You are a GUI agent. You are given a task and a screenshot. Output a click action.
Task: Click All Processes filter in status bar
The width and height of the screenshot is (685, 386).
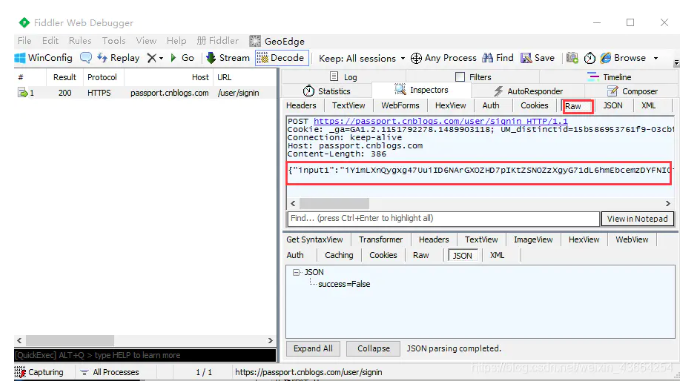coord(110,372)
